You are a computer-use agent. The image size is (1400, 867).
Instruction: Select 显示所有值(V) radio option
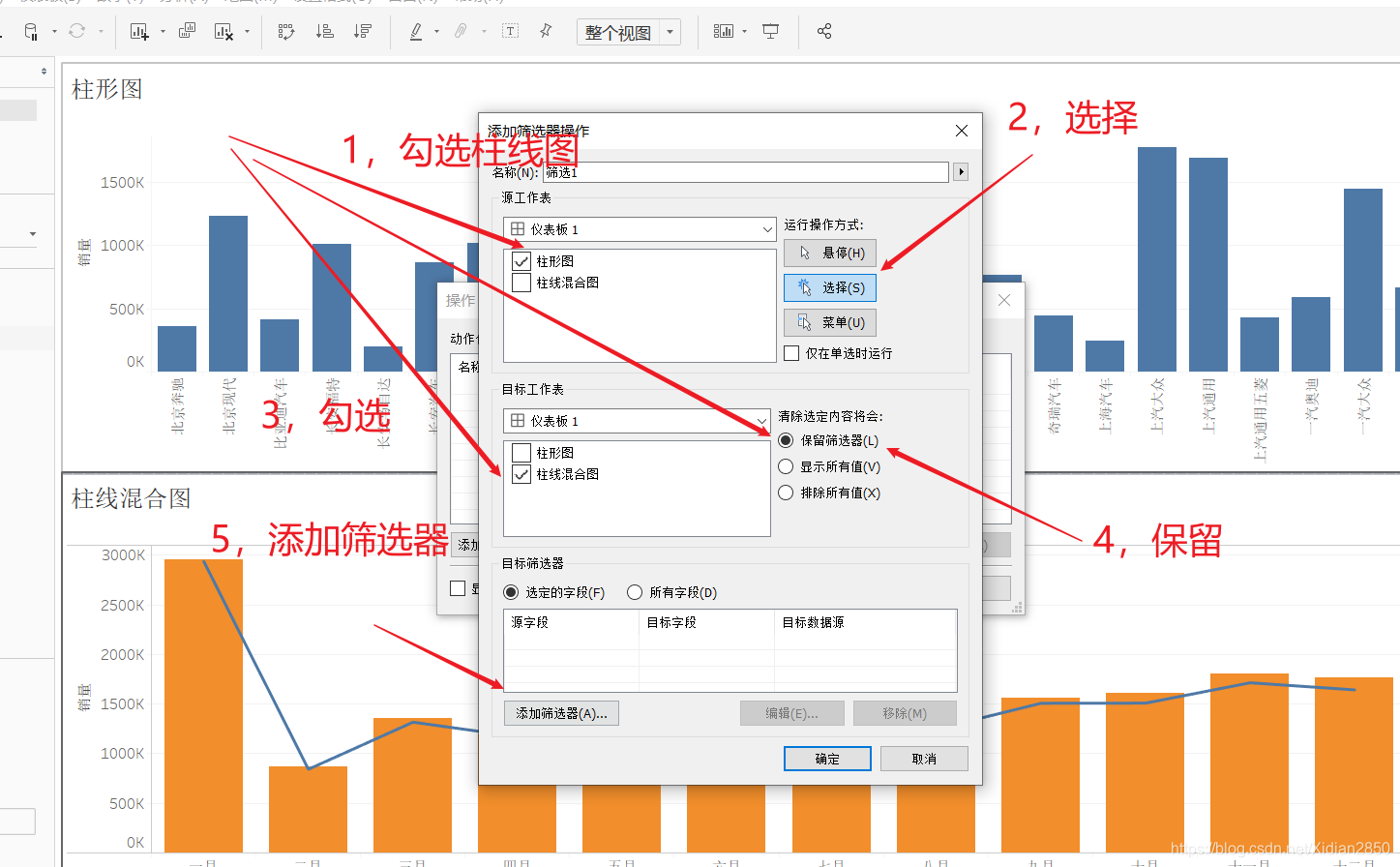(786, 466)
